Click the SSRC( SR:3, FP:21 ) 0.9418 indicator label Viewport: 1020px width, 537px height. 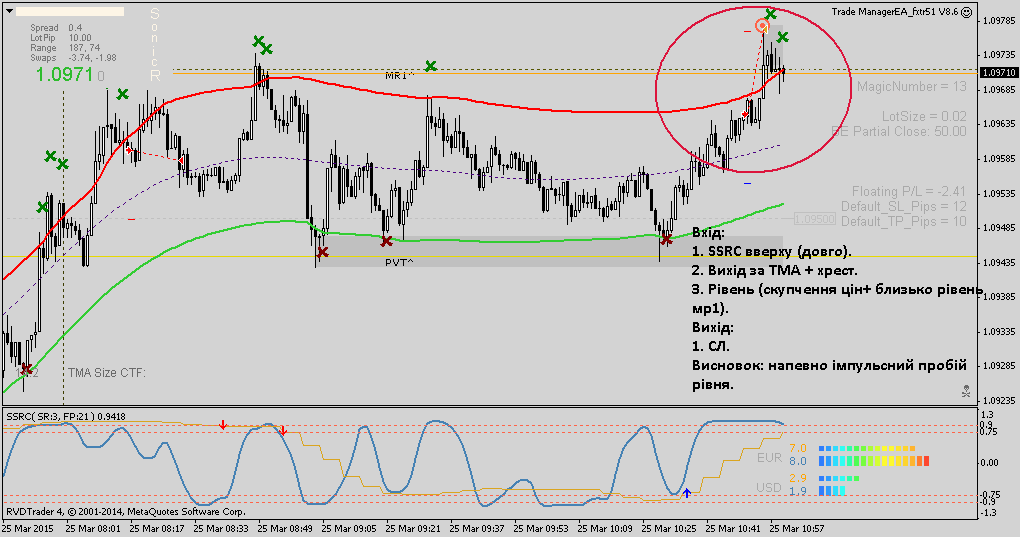click(x=66, y=416)
